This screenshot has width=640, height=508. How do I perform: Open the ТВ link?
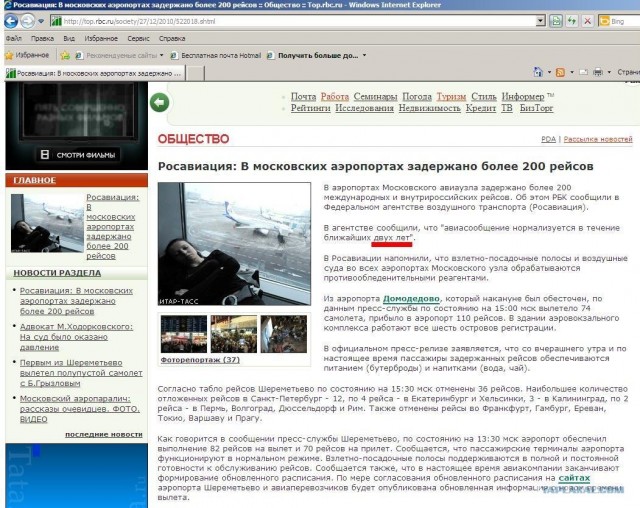[507, 108]
